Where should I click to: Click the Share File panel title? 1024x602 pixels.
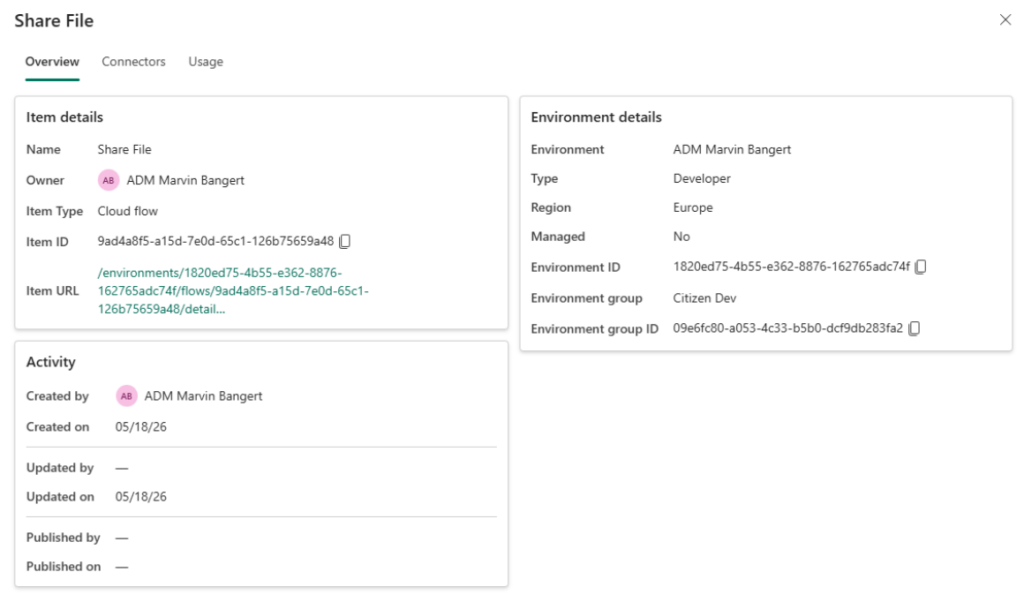54,21
